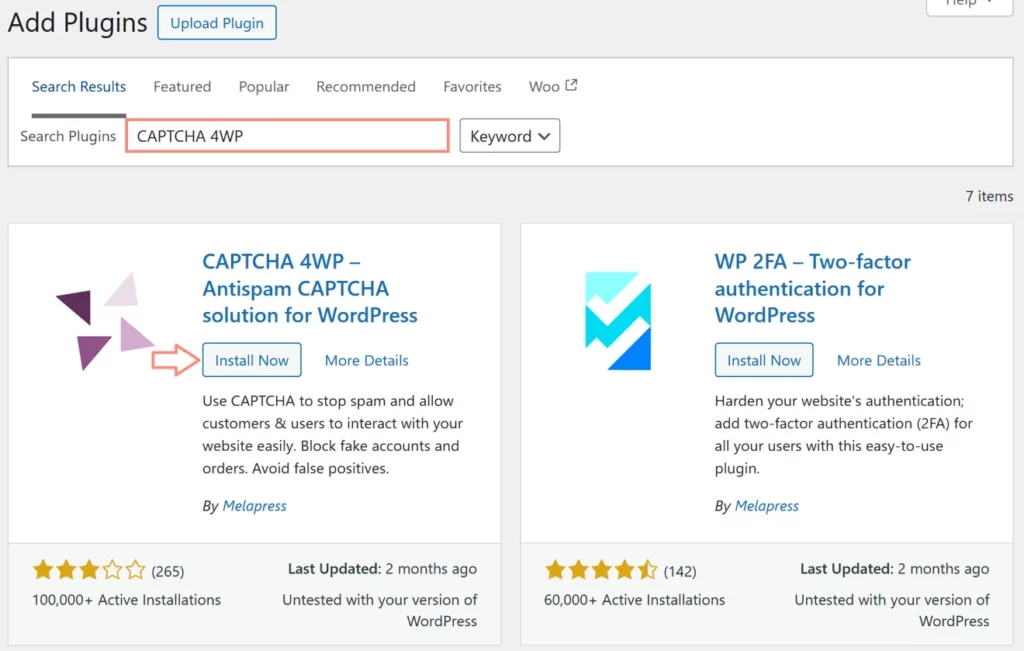Click the Upload Plugin button
Image resolution: width=1024 pixels, height=651 pixels.
[217, 23]
